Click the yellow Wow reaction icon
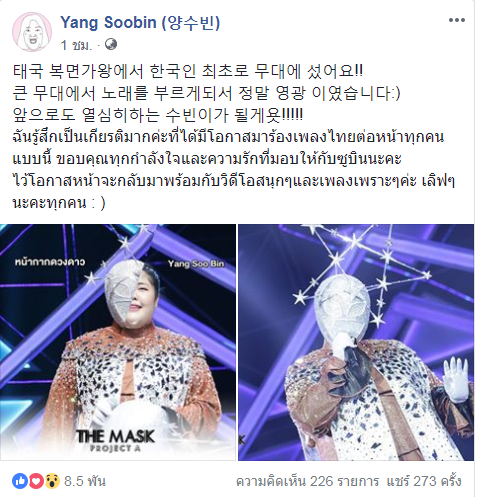This screenshot has height=497, width=477. tap(52, 481)
